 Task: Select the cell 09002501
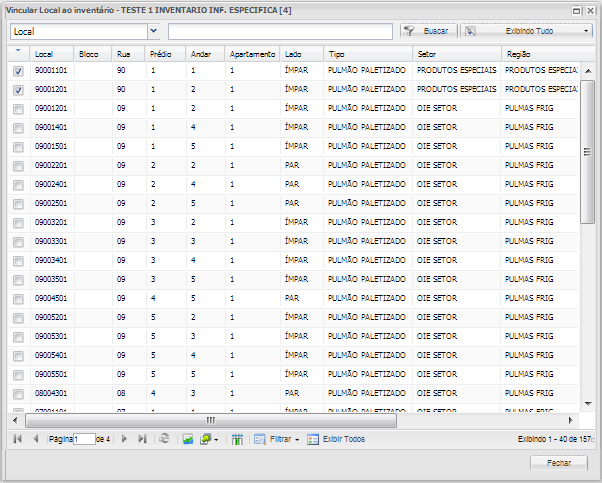51,203
